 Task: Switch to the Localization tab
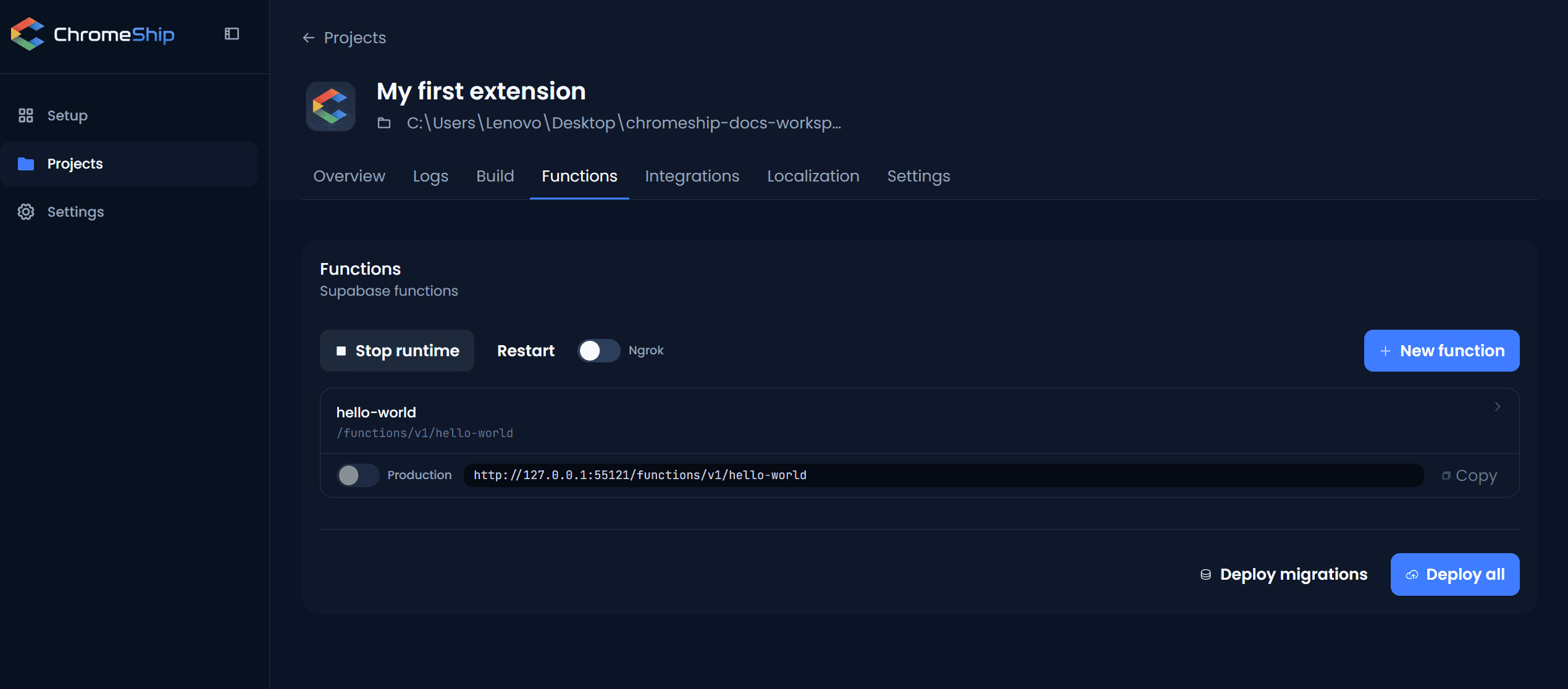click(x=813, y=176)
